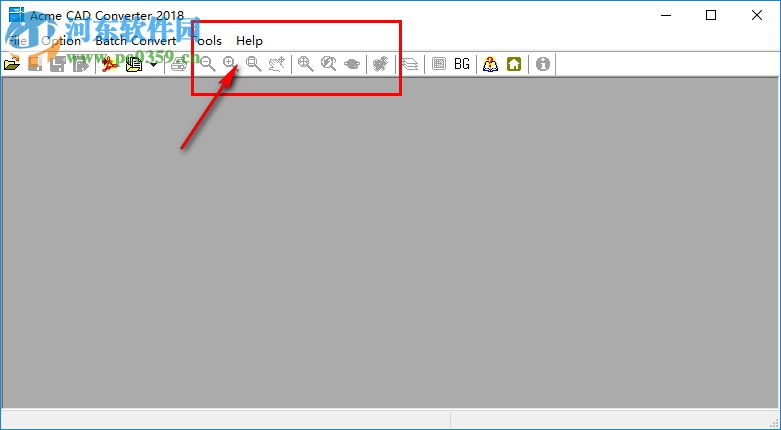Screen dimensions: 781x430
Task: Click the export/convert file icon
Action: [81, 64]
